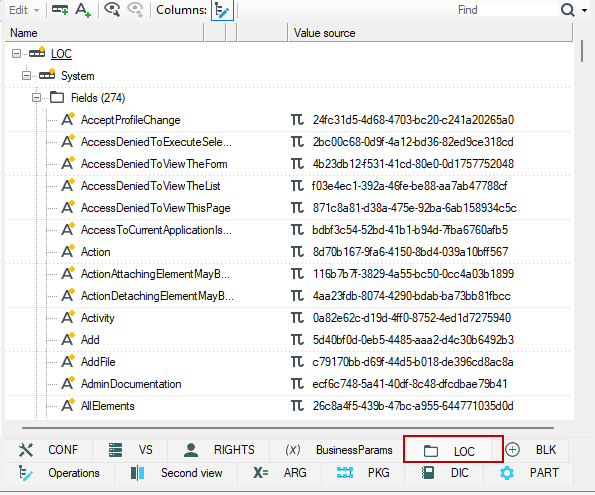The height and width of the screenshot is (495, 595).
Task: Open the Operations tab
Action: [x=59, y=473]
